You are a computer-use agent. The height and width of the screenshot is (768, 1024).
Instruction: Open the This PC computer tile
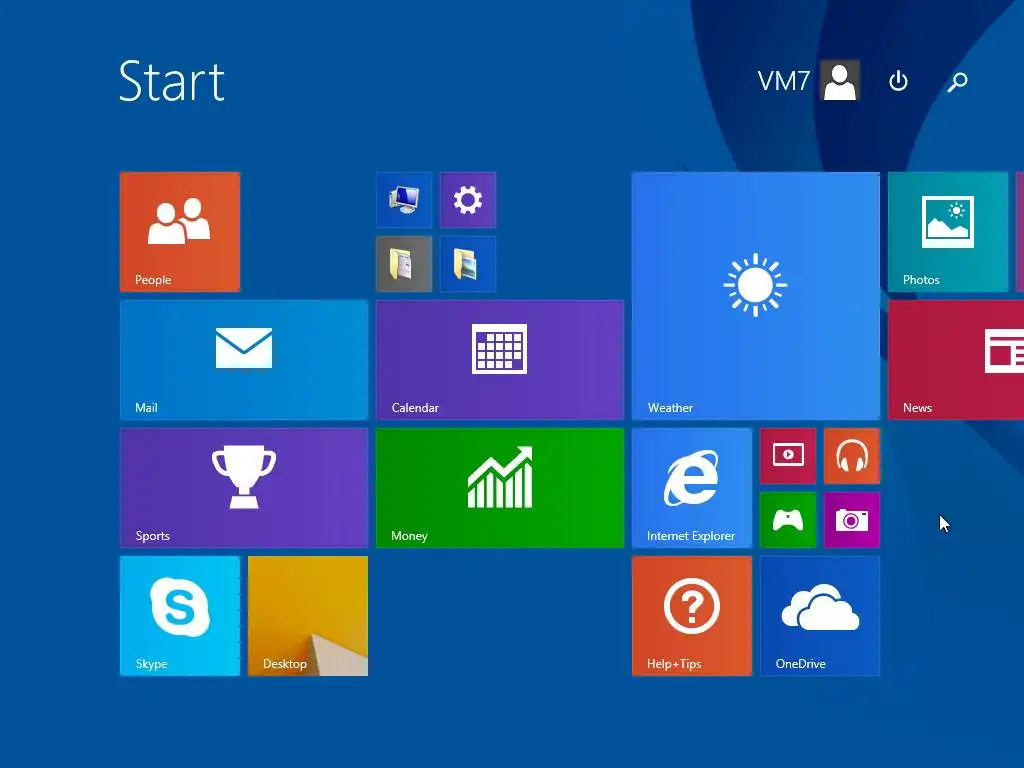404,200
